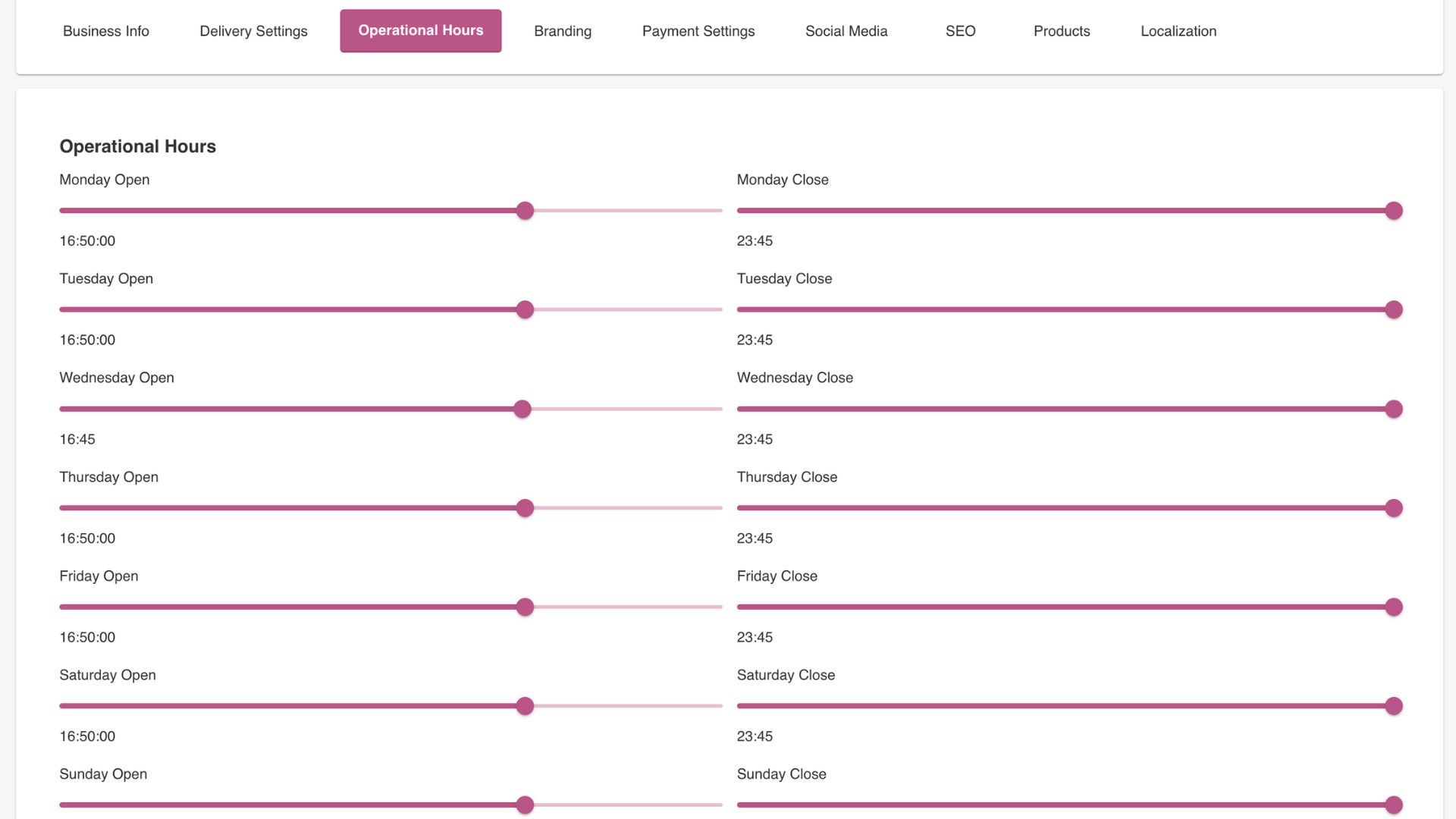The height and width of the screenshot is (819, 1456).
Task: Click the Sunday Close slider handle
Action: click(x=1393, y=805)
